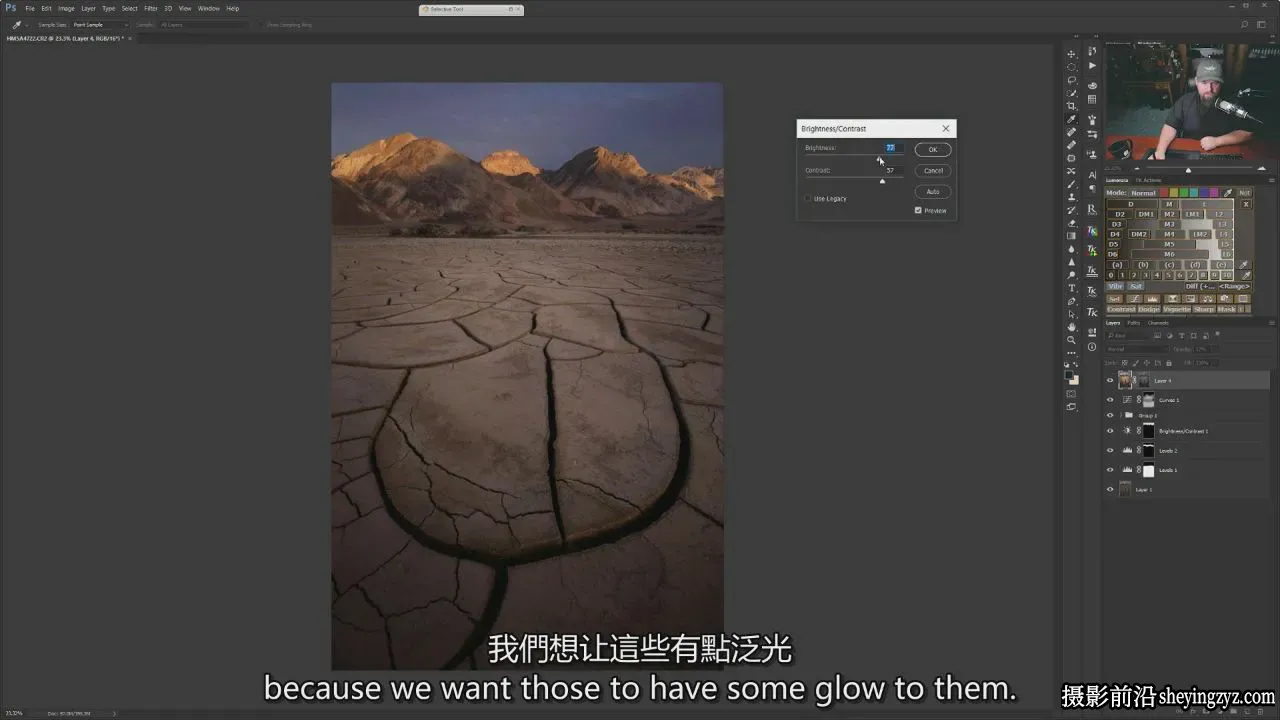Open the layer blend mode dropdown

[1139, 349]
